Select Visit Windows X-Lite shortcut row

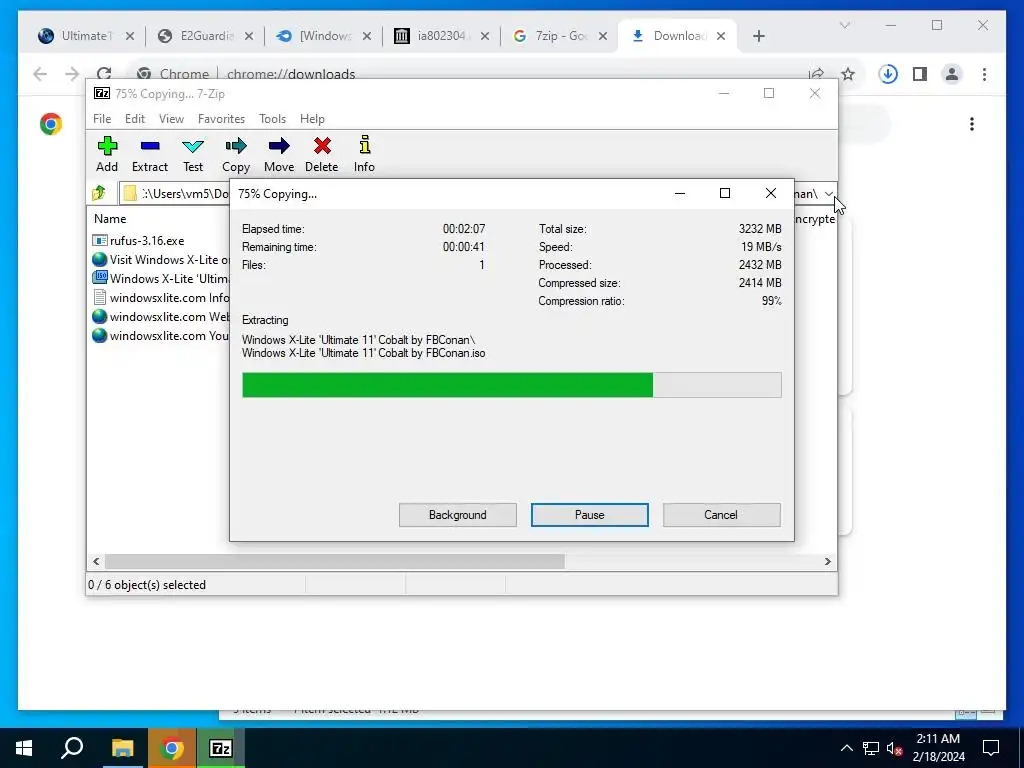tap(161, 259)
